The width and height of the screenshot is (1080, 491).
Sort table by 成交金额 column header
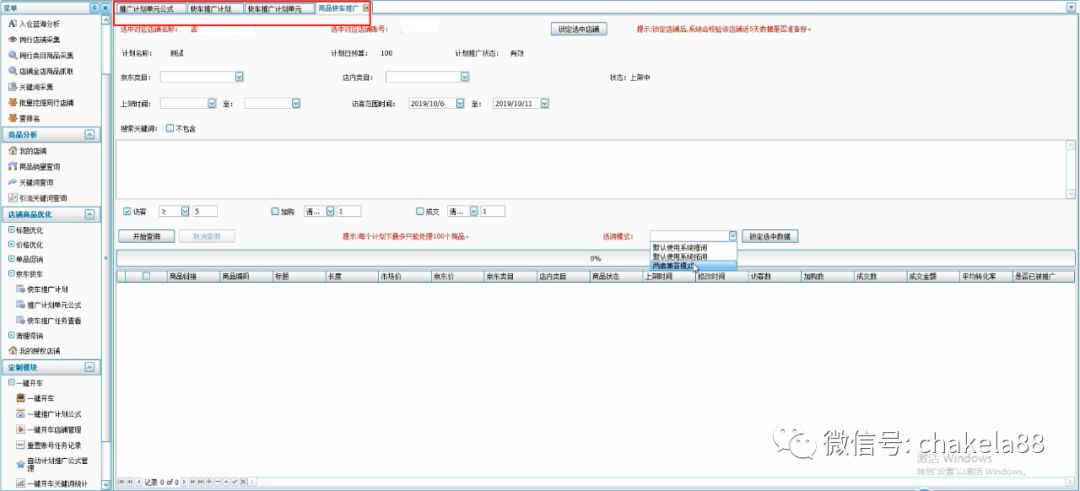coord(933,276)
